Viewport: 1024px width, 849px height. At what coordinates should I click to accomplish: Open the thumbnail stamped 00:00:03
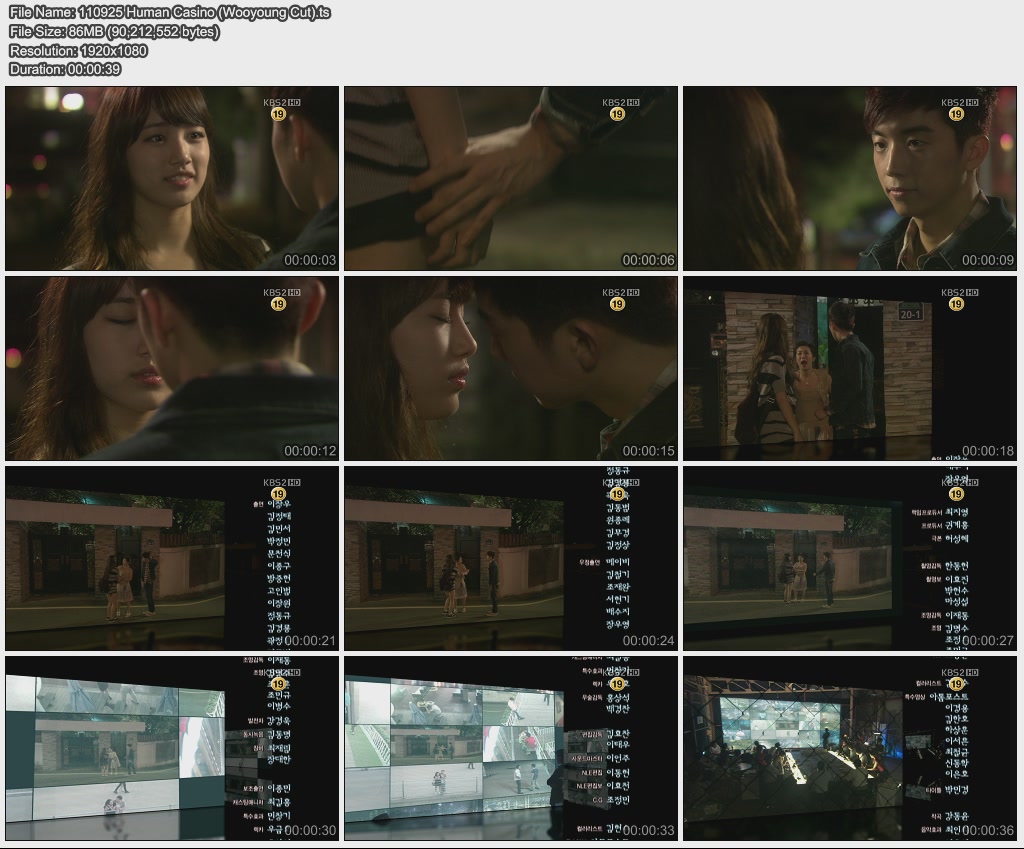pyautogui.click(x=172, y=178)
